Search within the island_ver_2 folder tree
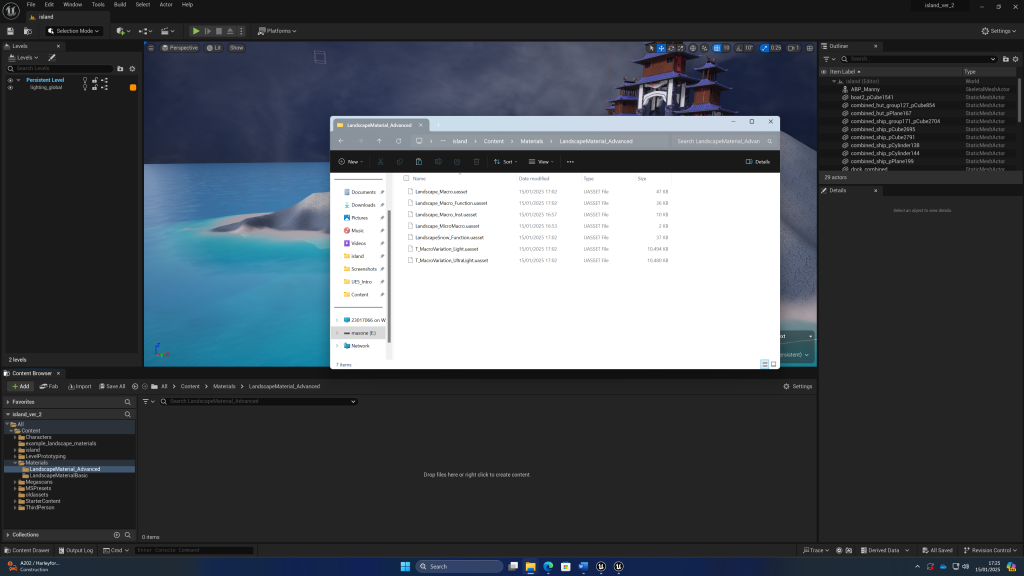The width and height of the screenshot is (1024, 576). (x=127, y=414)
